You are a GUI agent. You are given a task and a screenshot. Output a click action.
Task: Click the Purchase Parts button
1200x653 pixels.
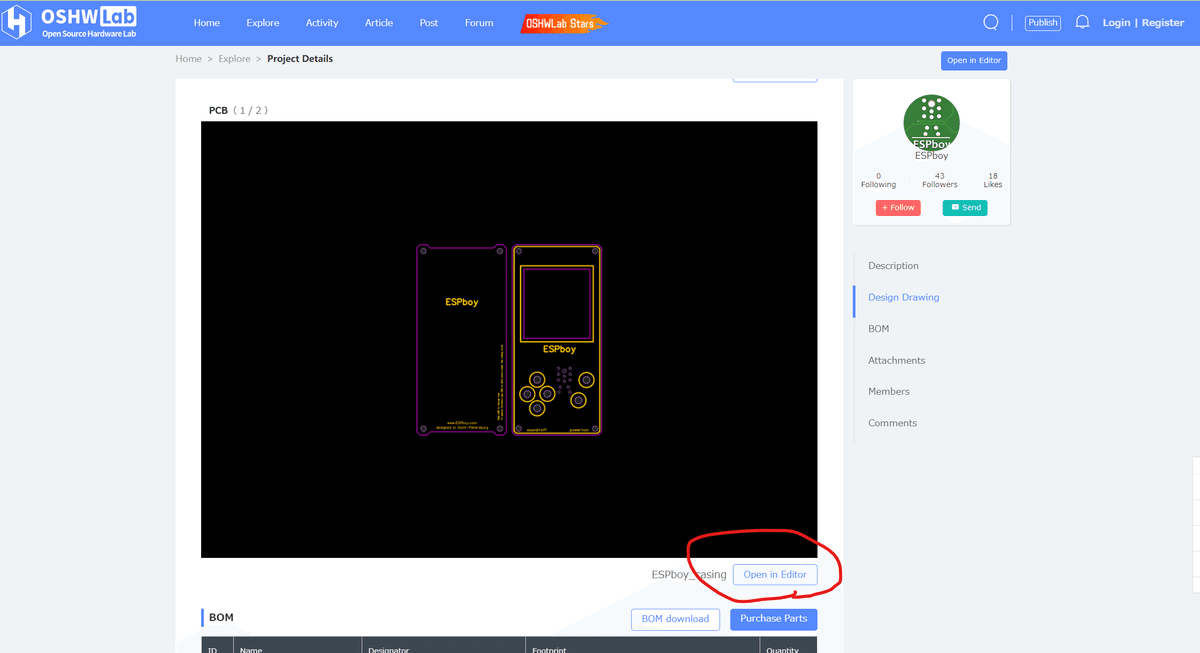coord(774,619)
